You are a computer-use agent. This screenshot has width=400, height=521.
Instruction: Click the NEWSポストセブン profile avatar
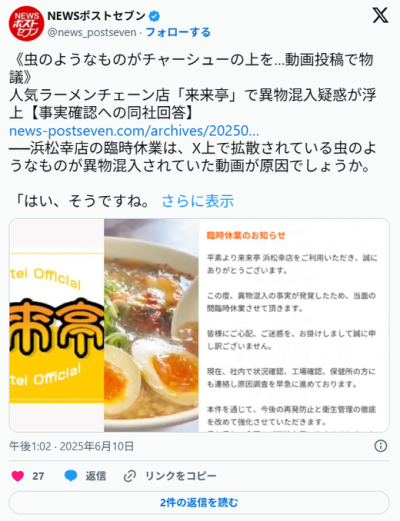click(26, 24)
